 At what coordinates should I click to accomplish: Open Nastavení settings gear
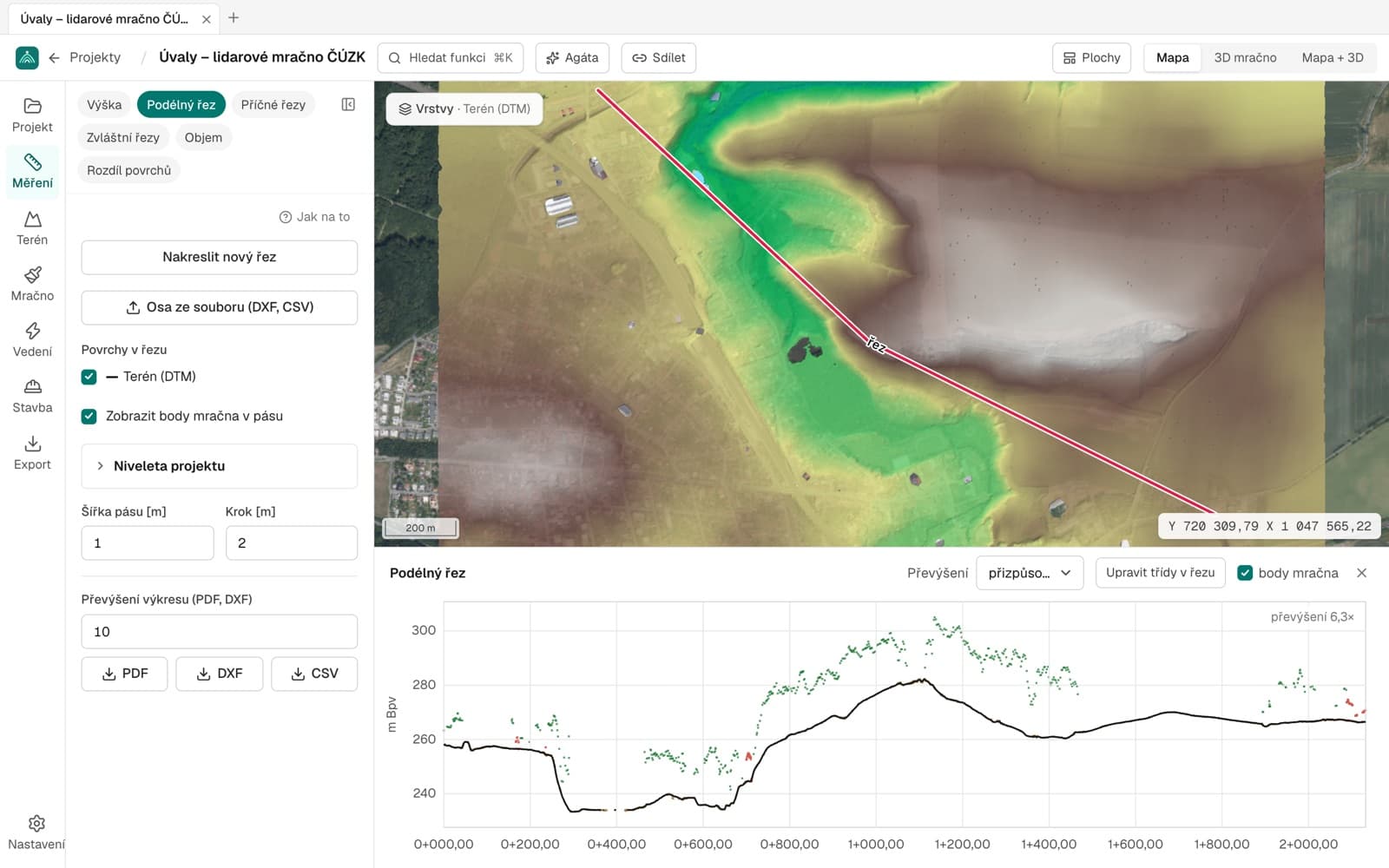click(x=36, y=832)
